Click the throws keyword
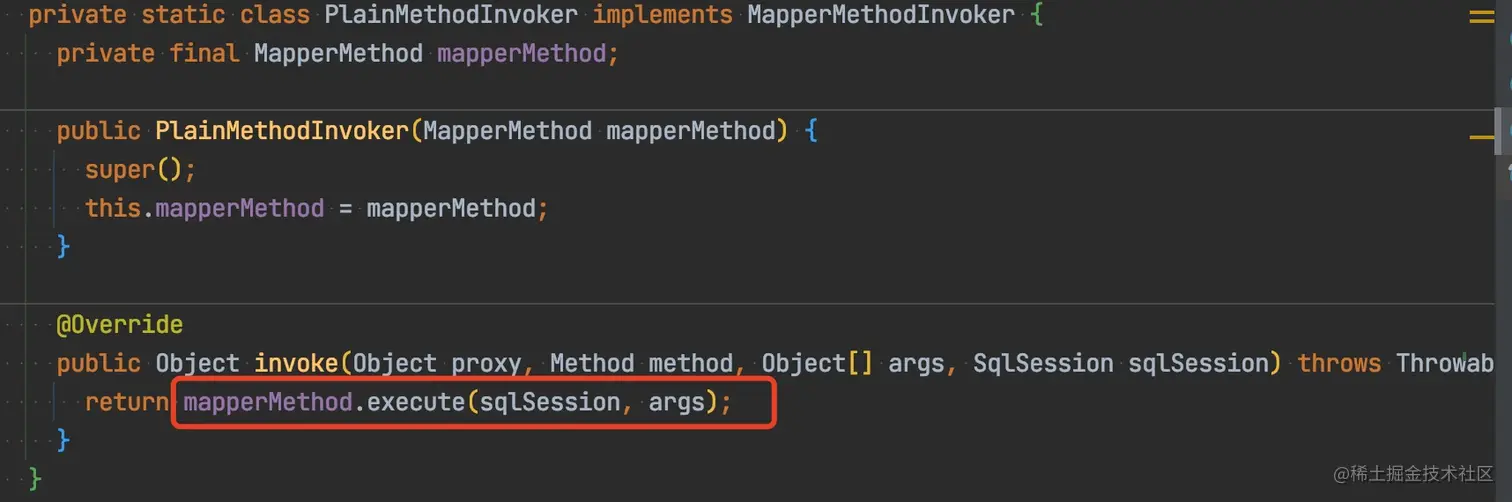The image size is (1512, 502). pos(1339,363)
